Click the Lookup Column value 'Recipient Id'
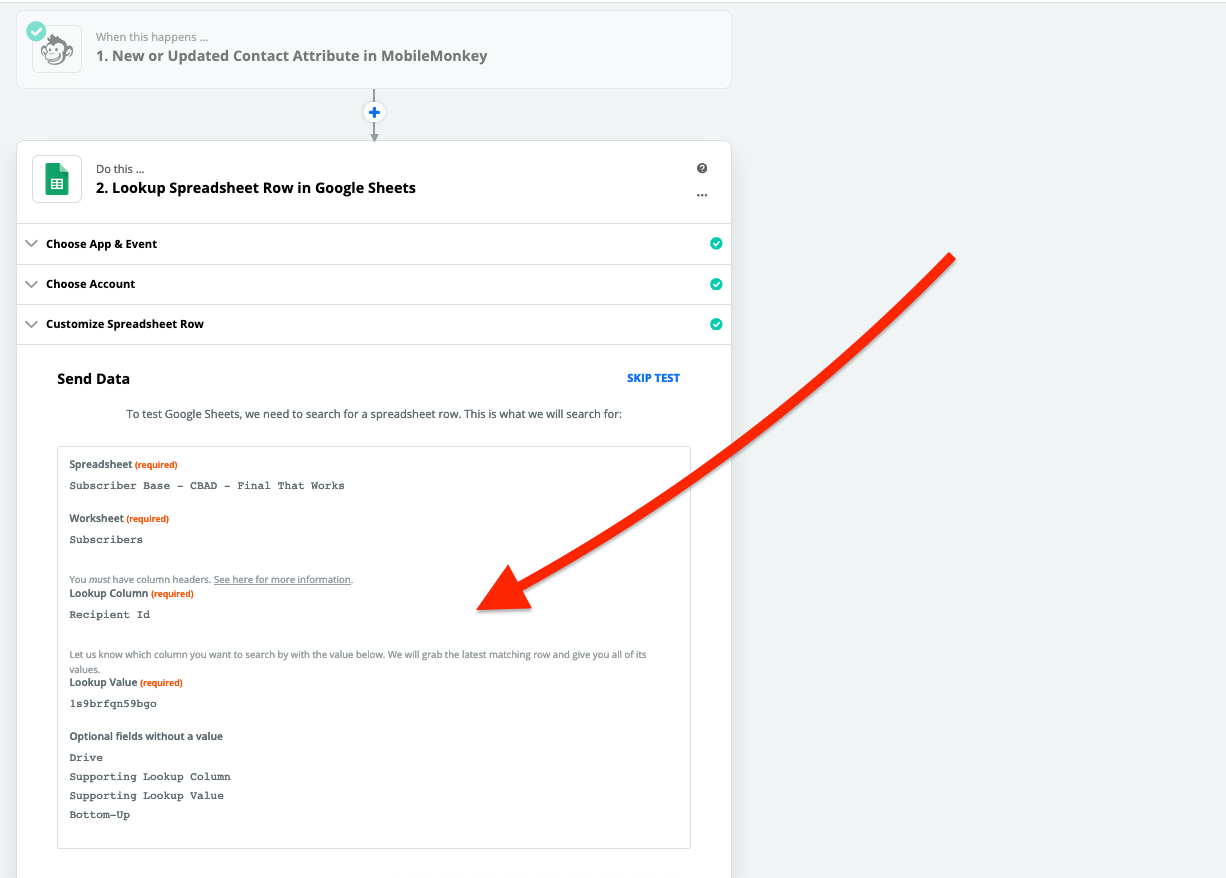Image resolution: width=1226 pixels, height=878 pixels. click(110, 615)
